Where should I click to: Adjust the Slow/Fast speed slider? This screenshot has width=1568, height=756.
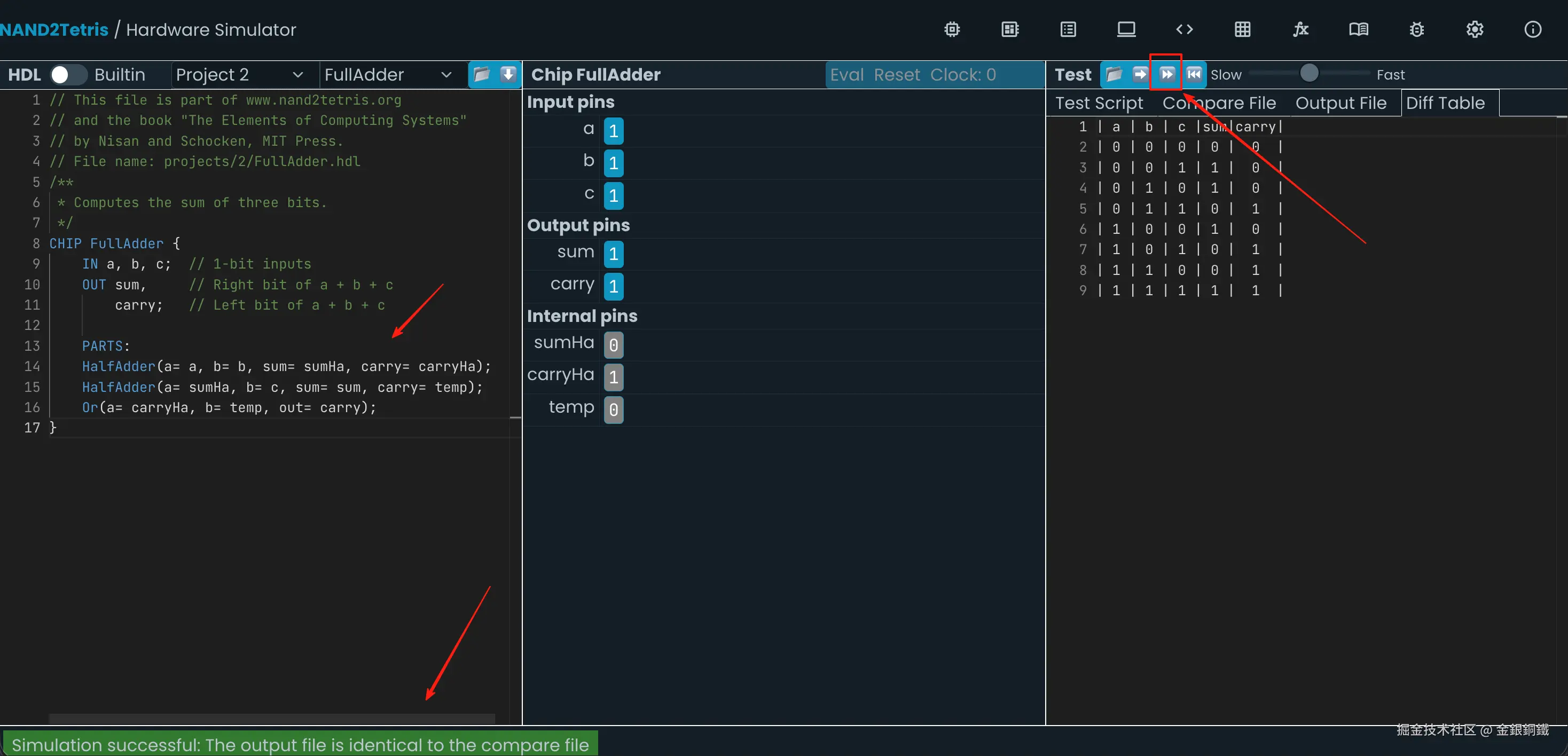click(x=1308, y=74)
